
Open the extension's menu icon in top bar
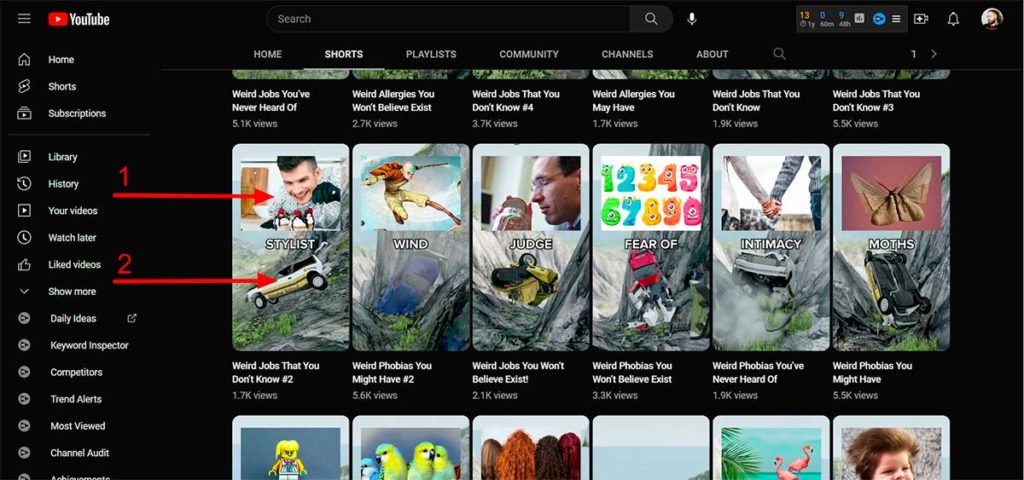click(896, 19)
